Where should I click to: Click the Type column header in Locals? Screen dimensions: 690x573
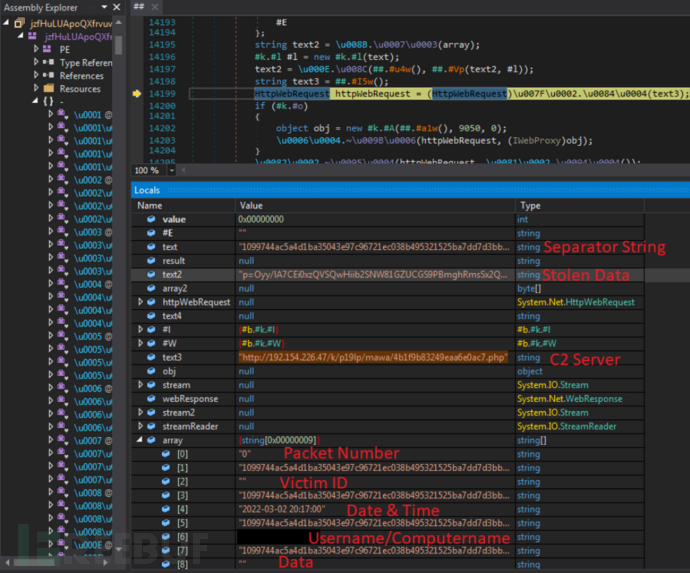(529, 205)
